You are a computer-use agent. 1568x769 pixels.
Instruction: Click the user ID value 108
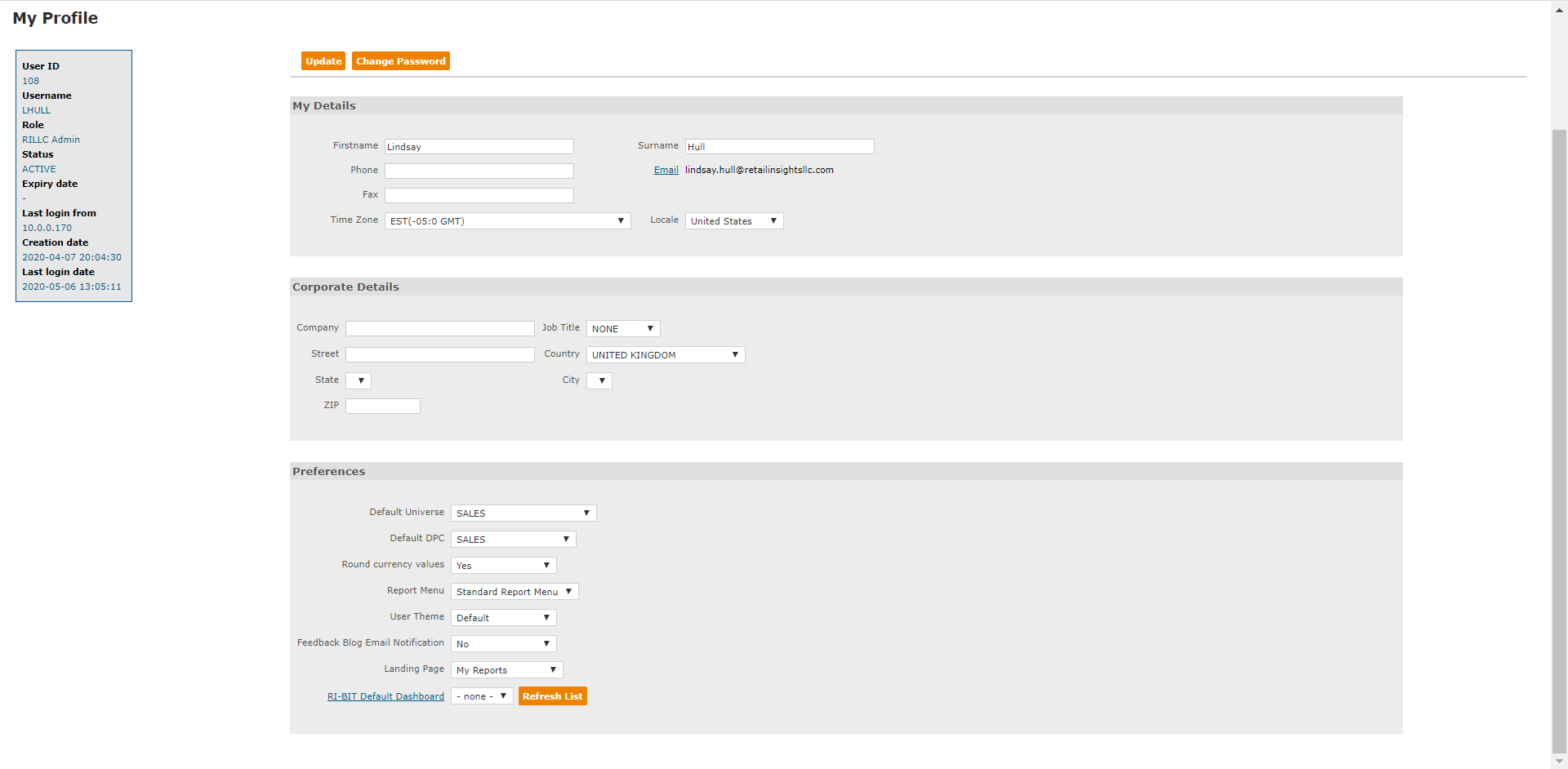click(x=31, y=81)
